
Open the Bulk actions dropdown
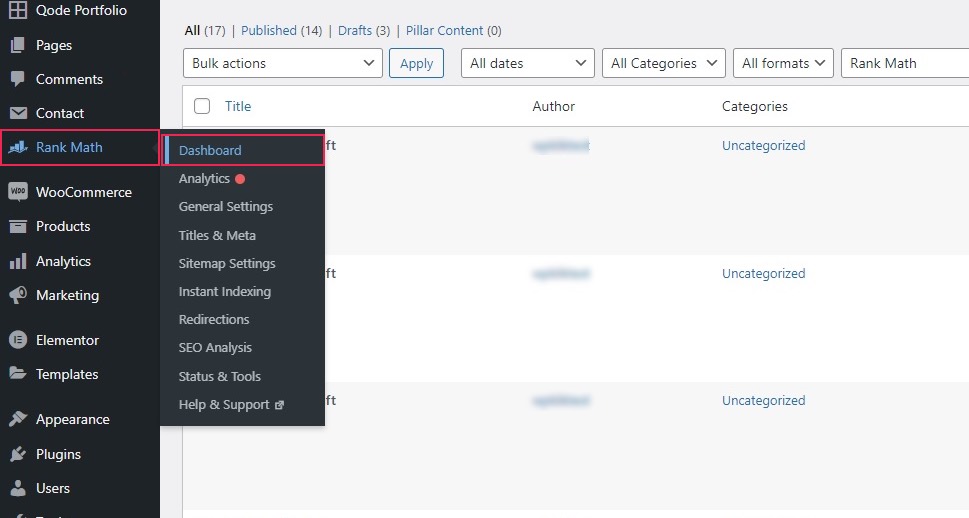[283, 63]
